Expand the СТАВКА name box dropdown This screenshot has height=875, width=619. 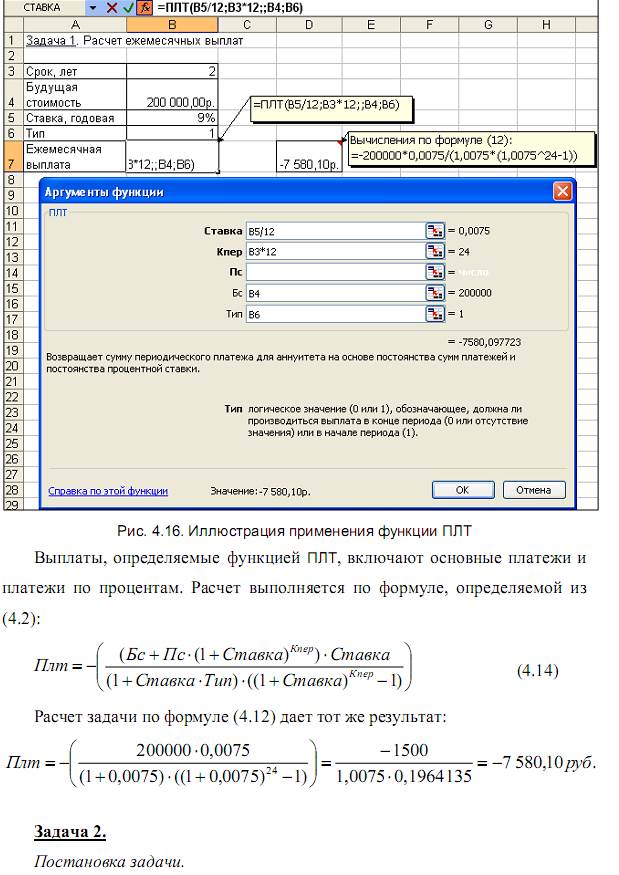93,8
